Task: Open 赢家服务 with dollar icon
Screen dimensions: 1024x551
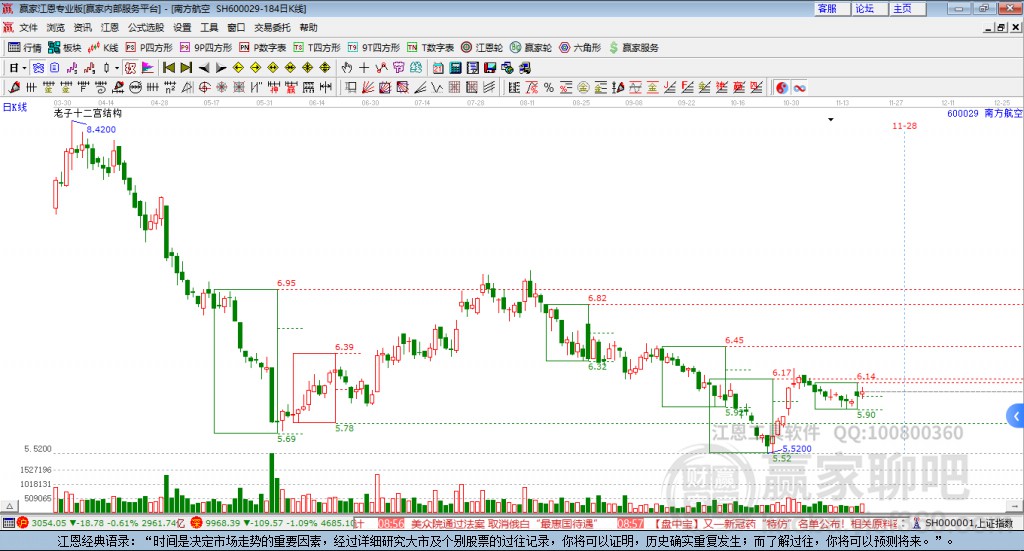Action: pyautogui.click(x=633, y=48)
